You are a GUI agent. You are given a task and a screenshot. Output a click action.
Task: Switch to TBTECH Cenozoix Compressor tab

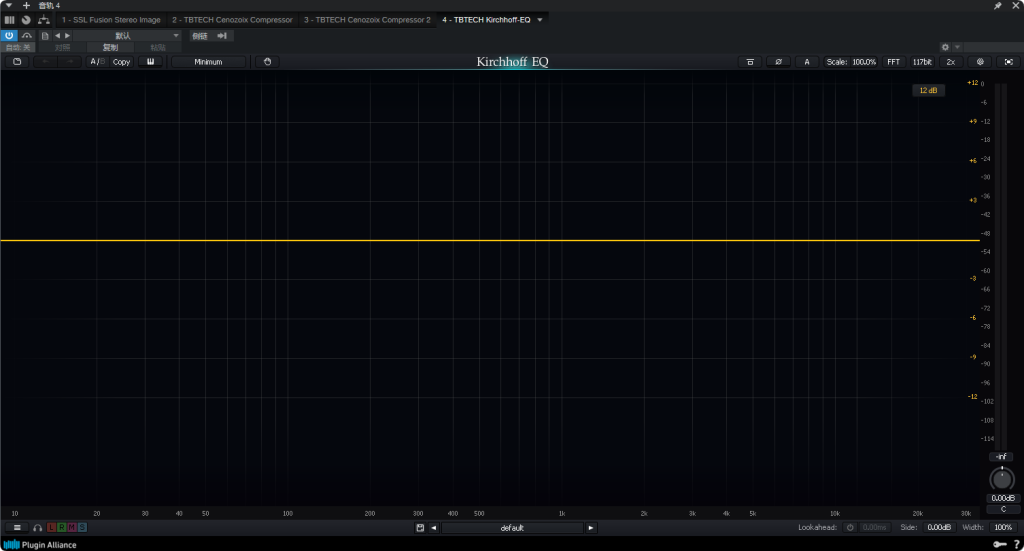point(232,20)
